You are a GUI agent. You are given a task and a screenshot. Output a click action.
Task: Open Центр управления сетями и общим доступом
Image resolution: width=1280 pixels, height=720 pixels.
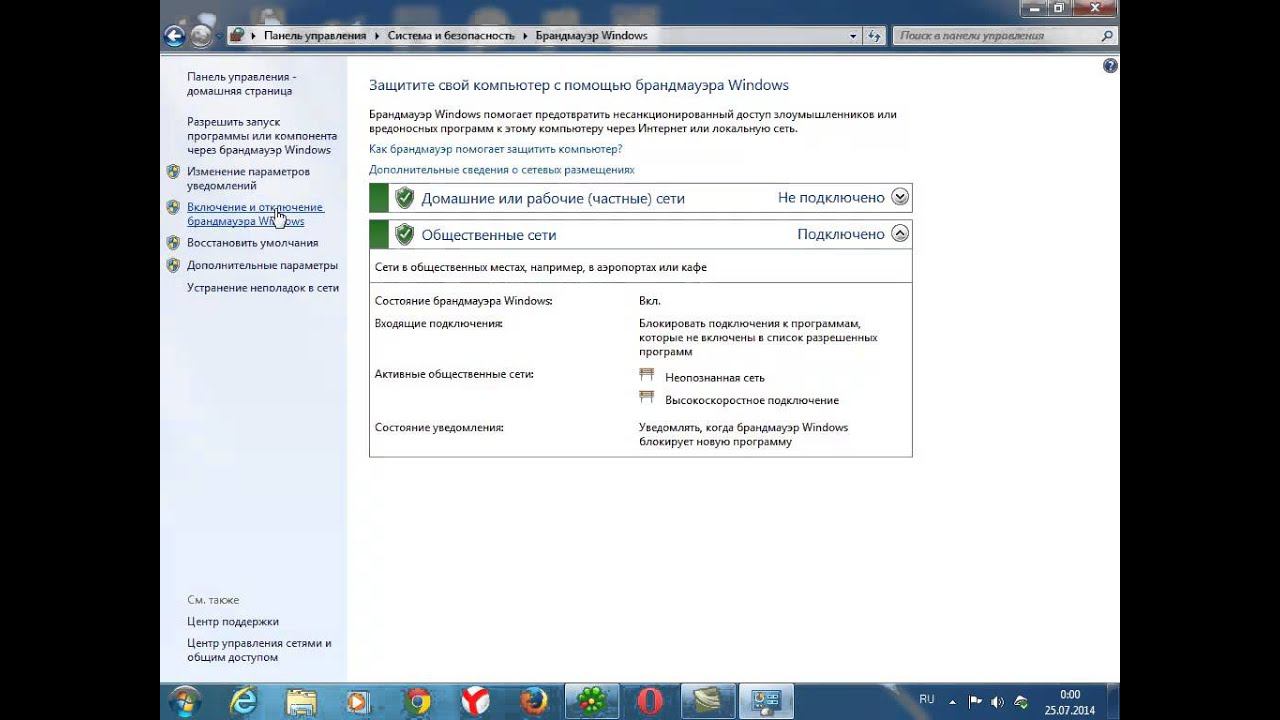(x=259, y=651)
